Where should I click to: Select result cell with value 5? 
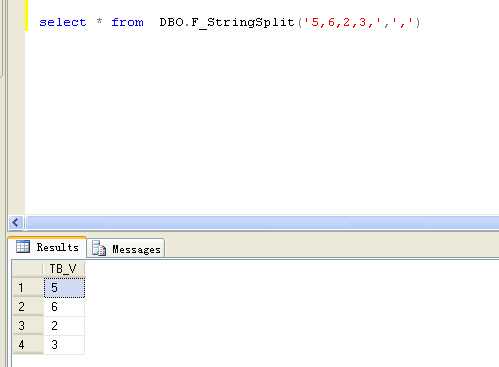64,288
